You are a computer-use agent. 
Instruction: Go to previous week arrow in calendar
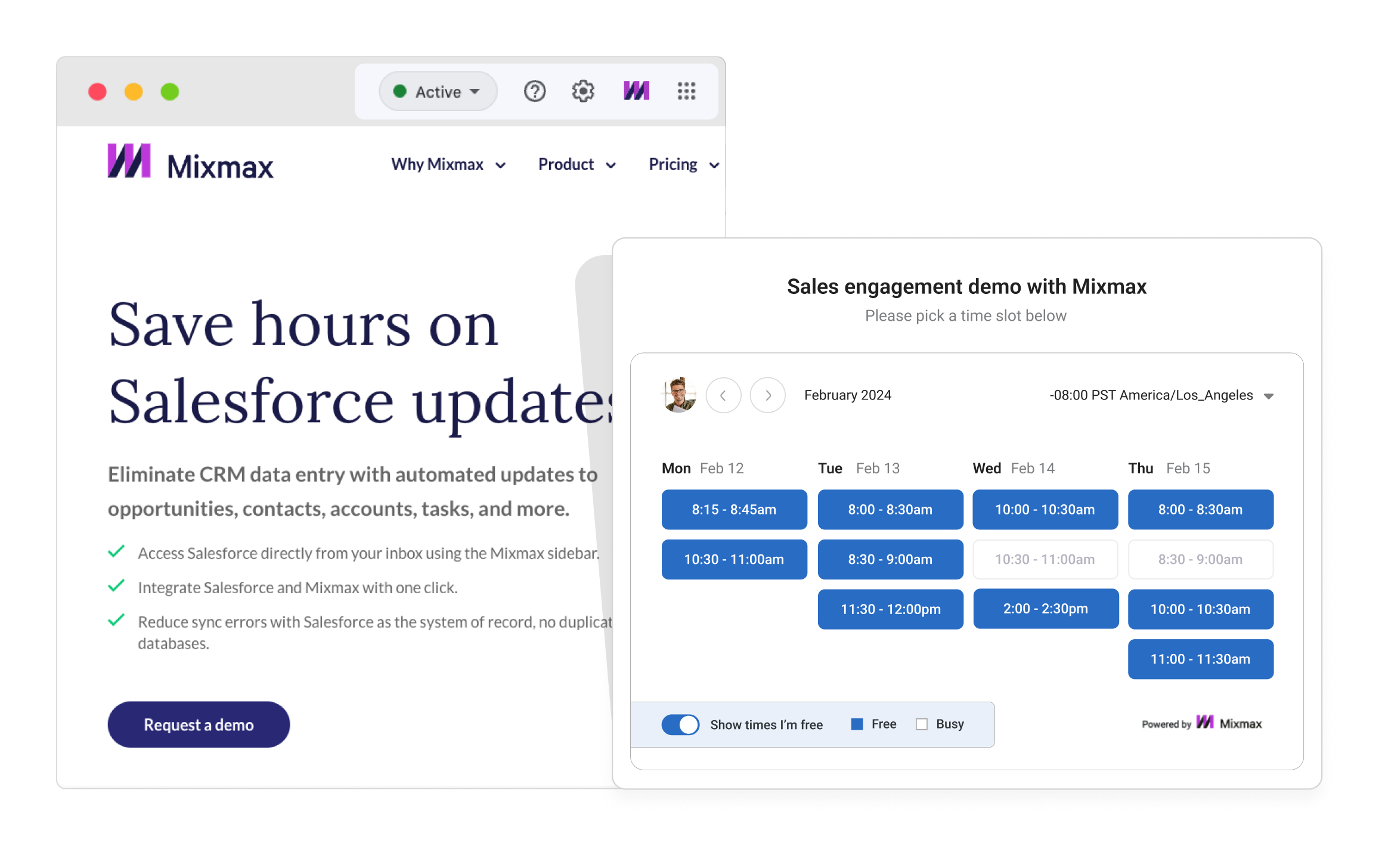coord(723,395)
